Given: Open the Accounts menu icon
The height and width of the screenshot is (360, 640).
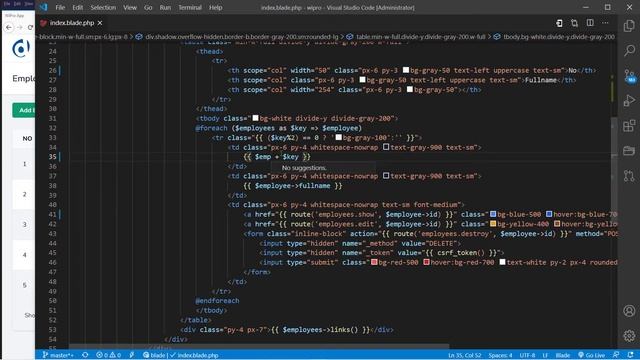Looking at the screenshot, I should [x=629, y=311].
